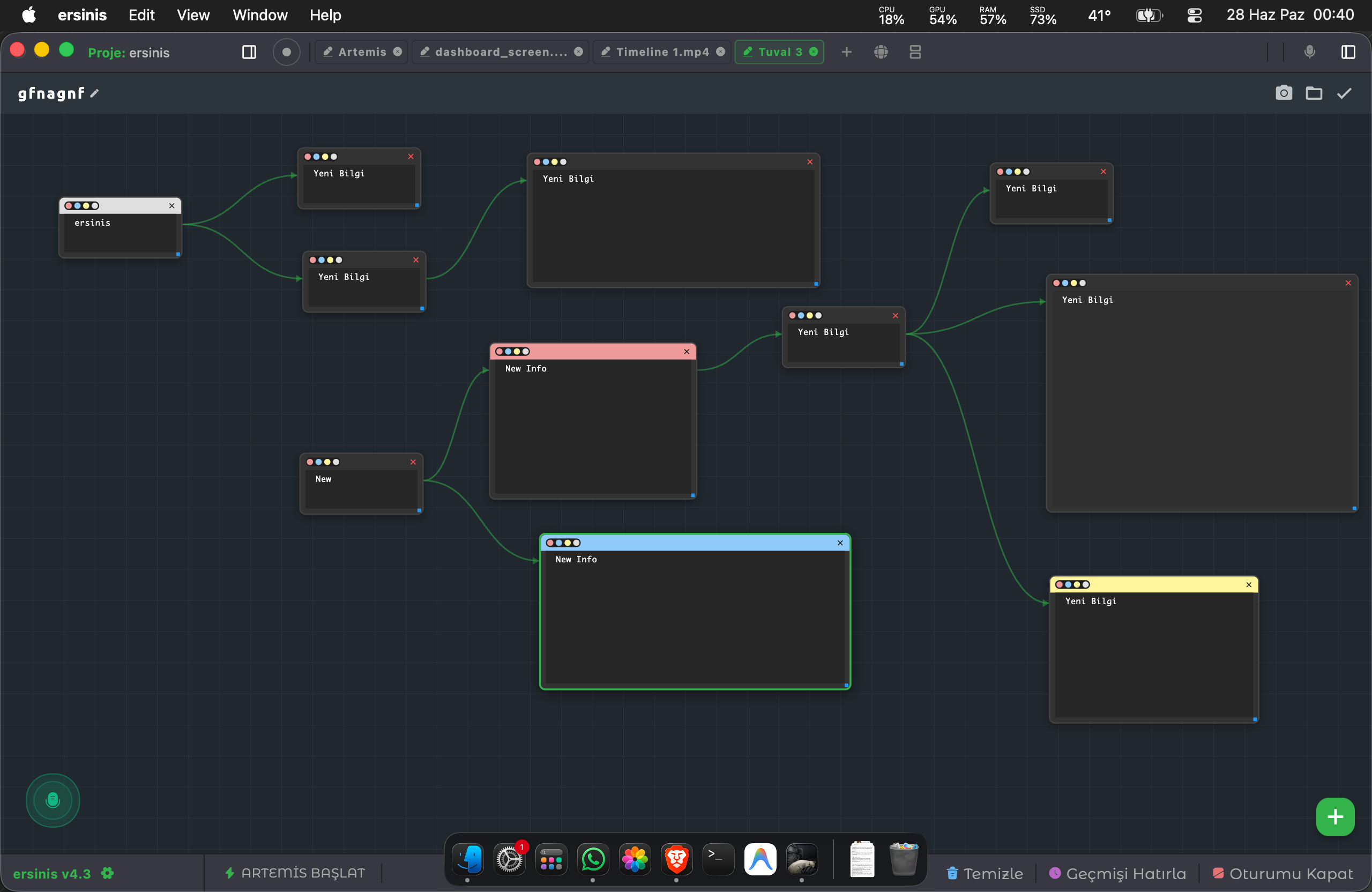This screenshot has height=892, width=1372.
Task: Pick blue dot on pink New Info node
Action: coord(509,352)
